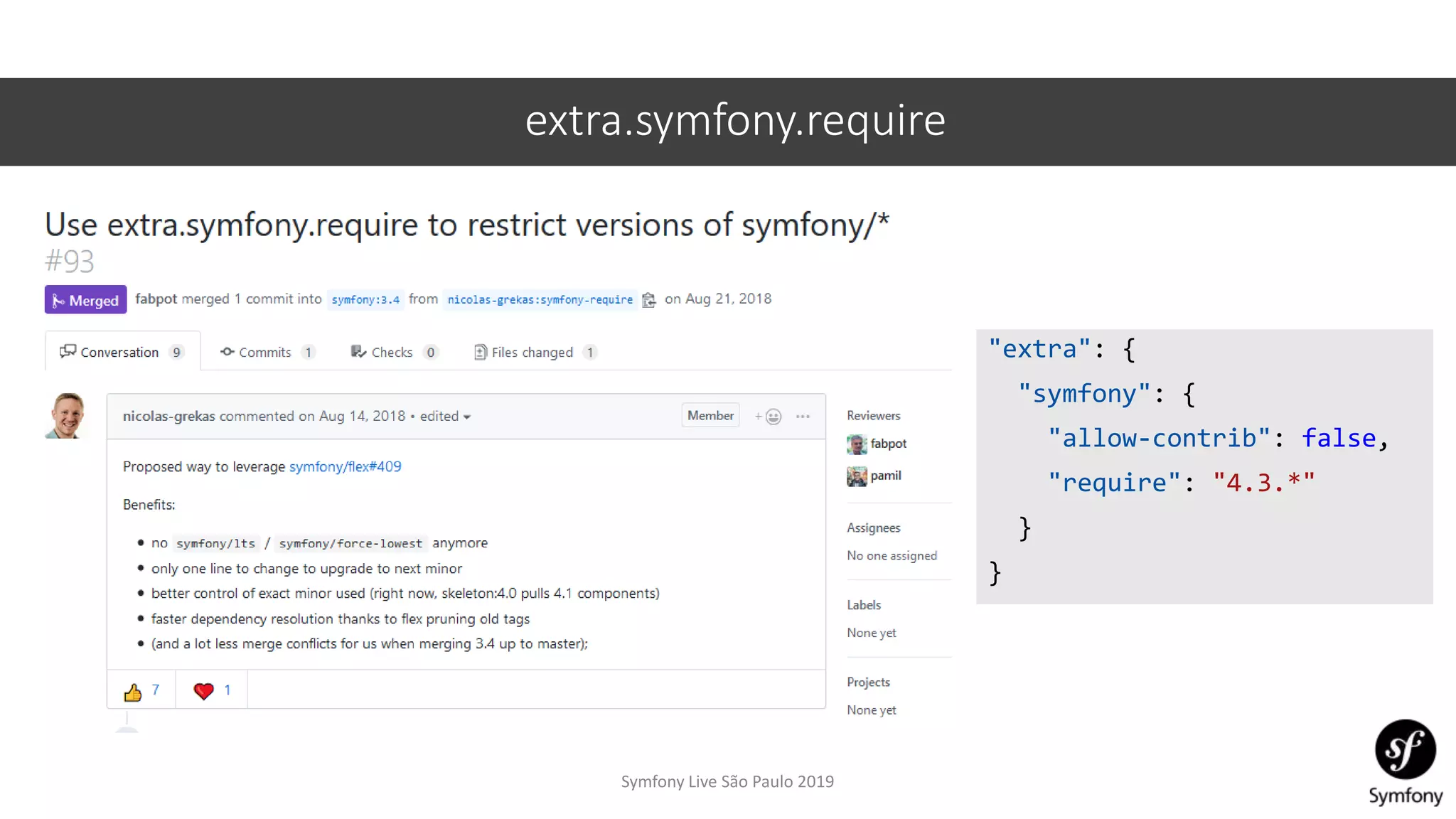
Task: Open the nicolas-grekas:symfony-require branch link
Action: point(540,300)
